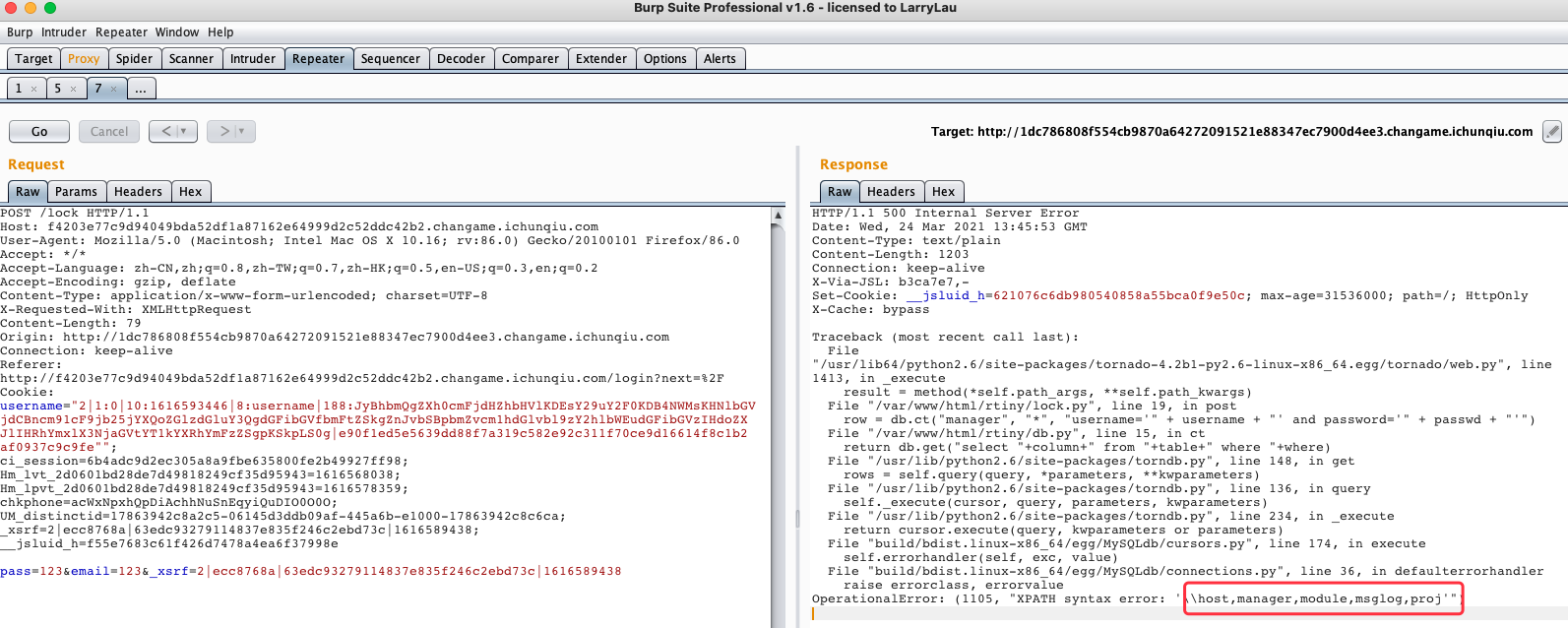Switch to the Decoder tab
The height and width of the screenshot is (628, 1568).
click(461, 59)
